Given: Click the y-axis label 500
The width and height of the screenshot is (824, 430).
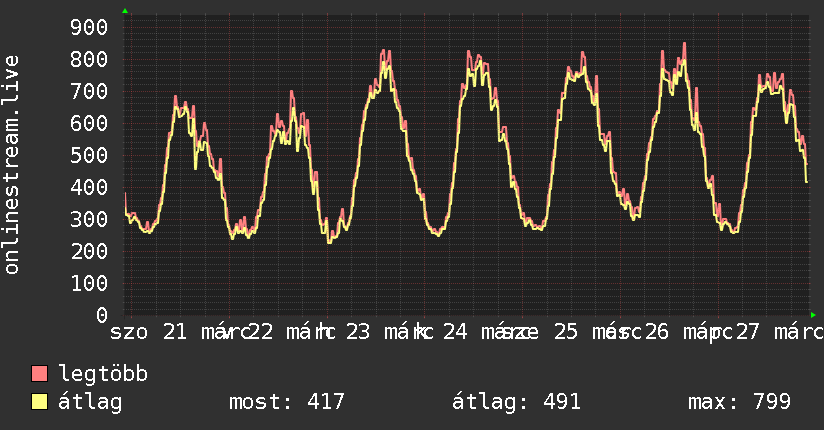Looking at the screenshot, I should [x=89, y=155].
